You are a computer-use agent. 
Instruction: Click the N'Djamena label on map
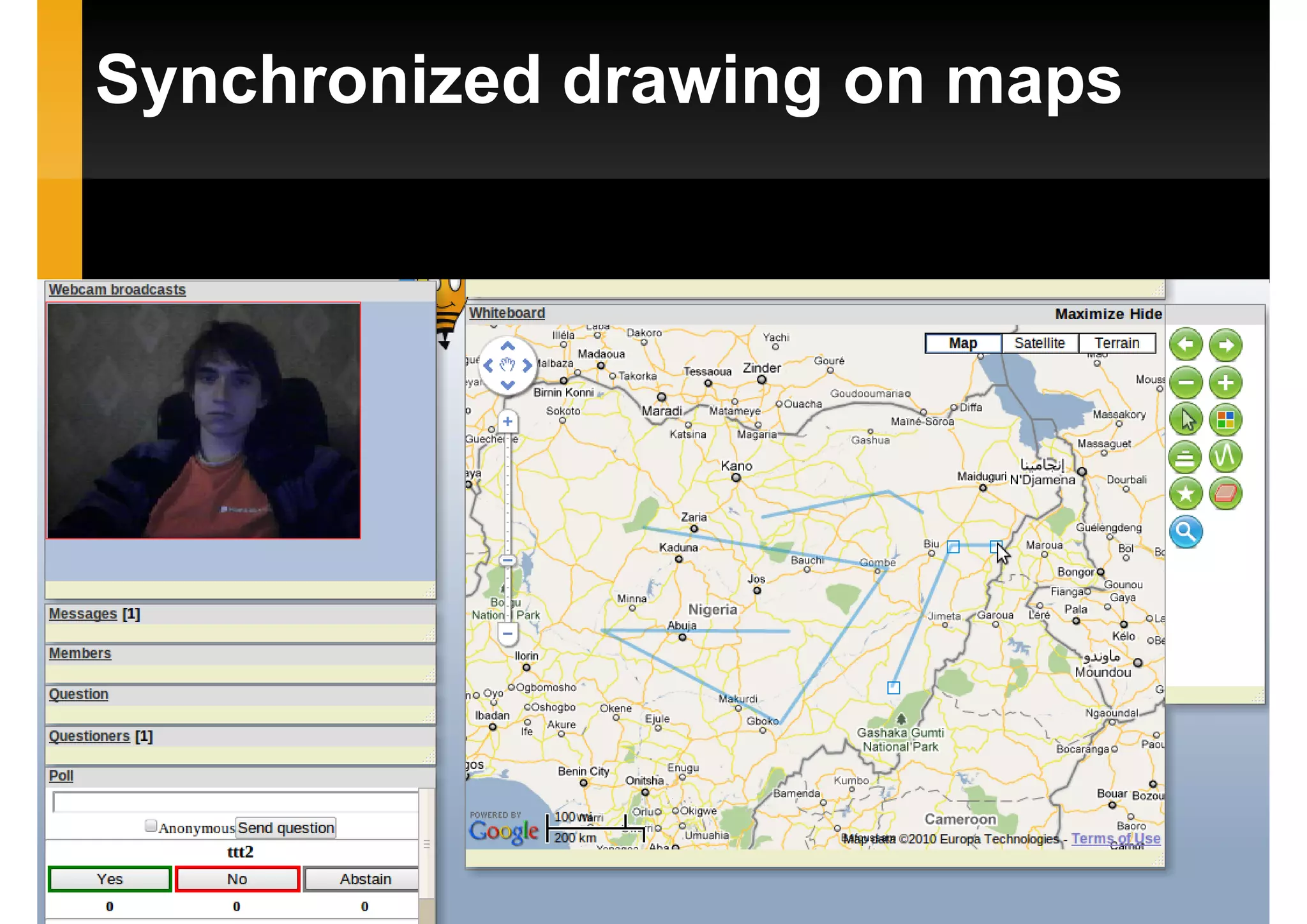coord(1042,480)
